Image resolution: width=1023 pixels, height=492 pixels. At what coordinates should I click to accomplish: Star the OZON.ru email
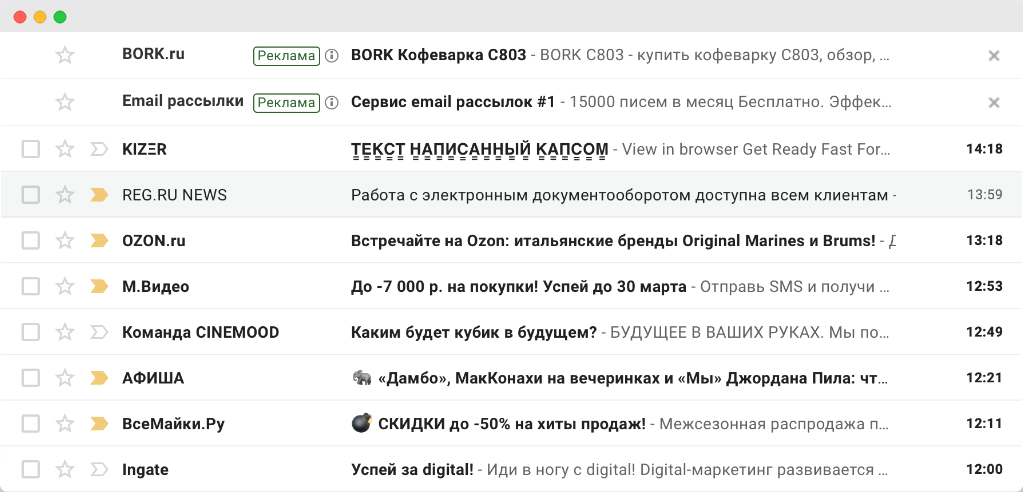coord(65,241)
